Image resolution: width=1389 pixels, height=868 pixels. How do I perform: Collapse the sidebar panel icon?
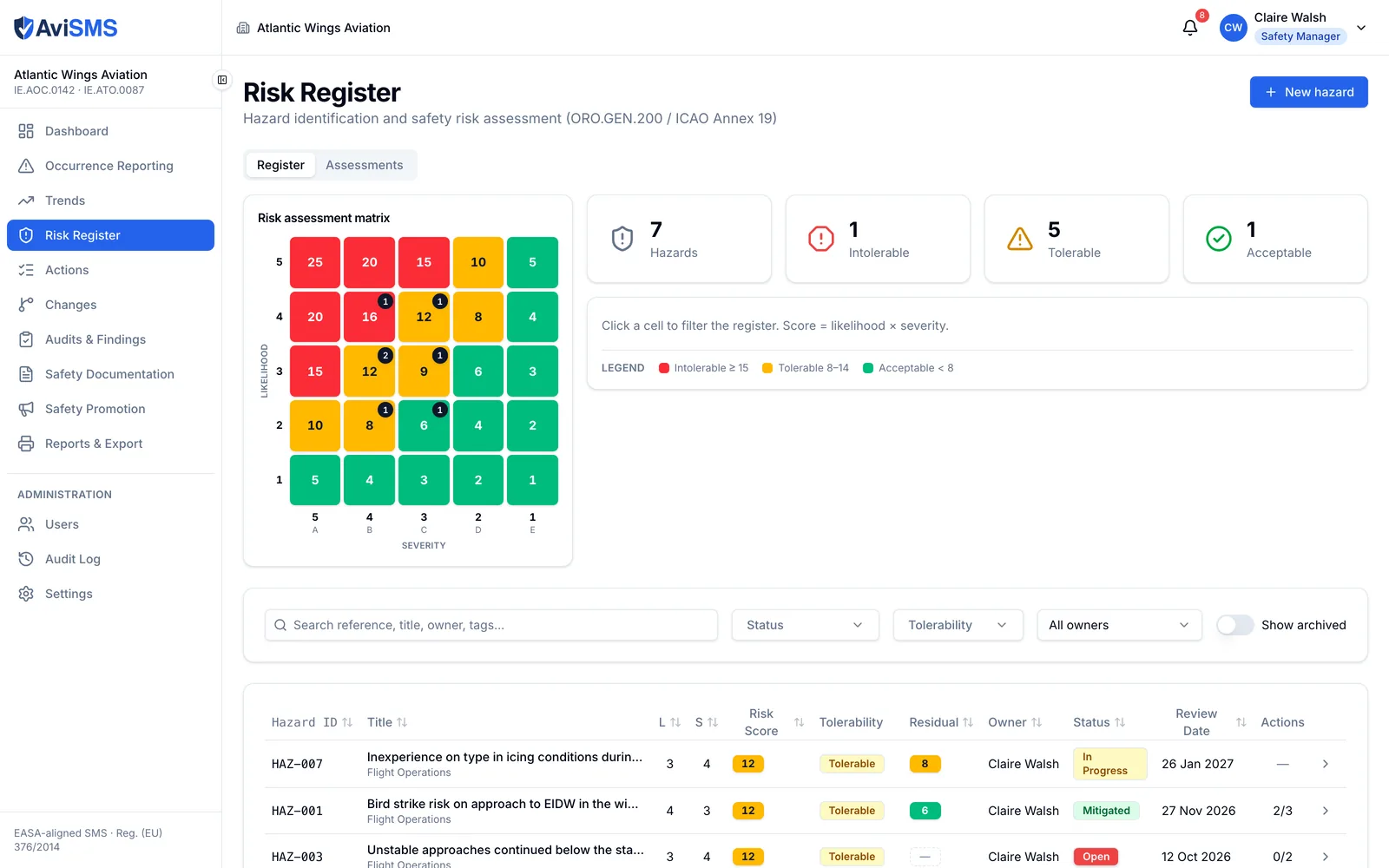222,80
